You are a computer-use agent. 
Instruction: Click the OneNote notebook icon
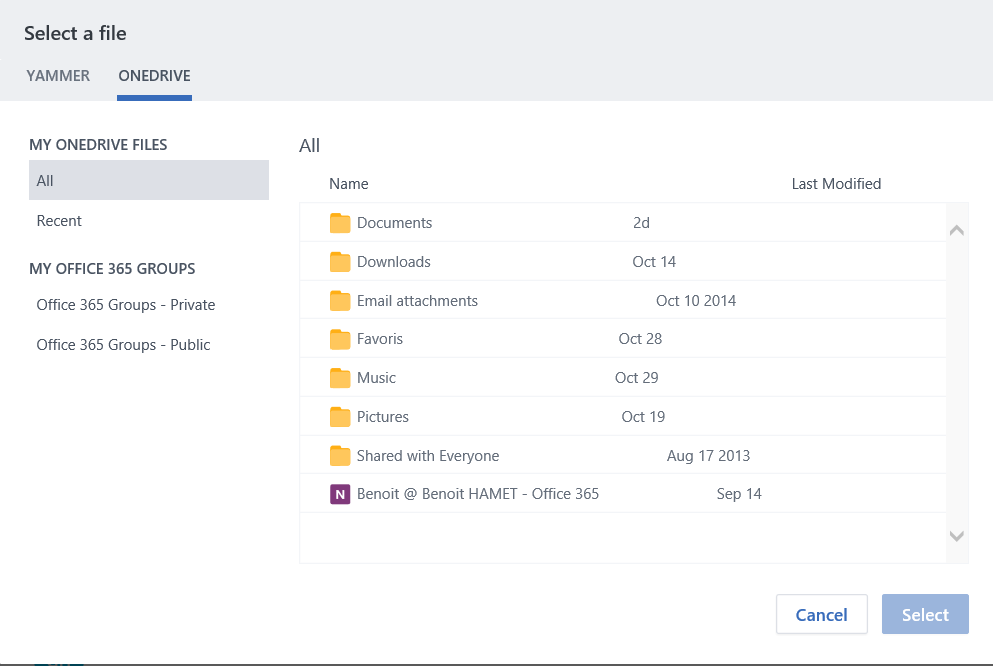click(x=340, y=494)
